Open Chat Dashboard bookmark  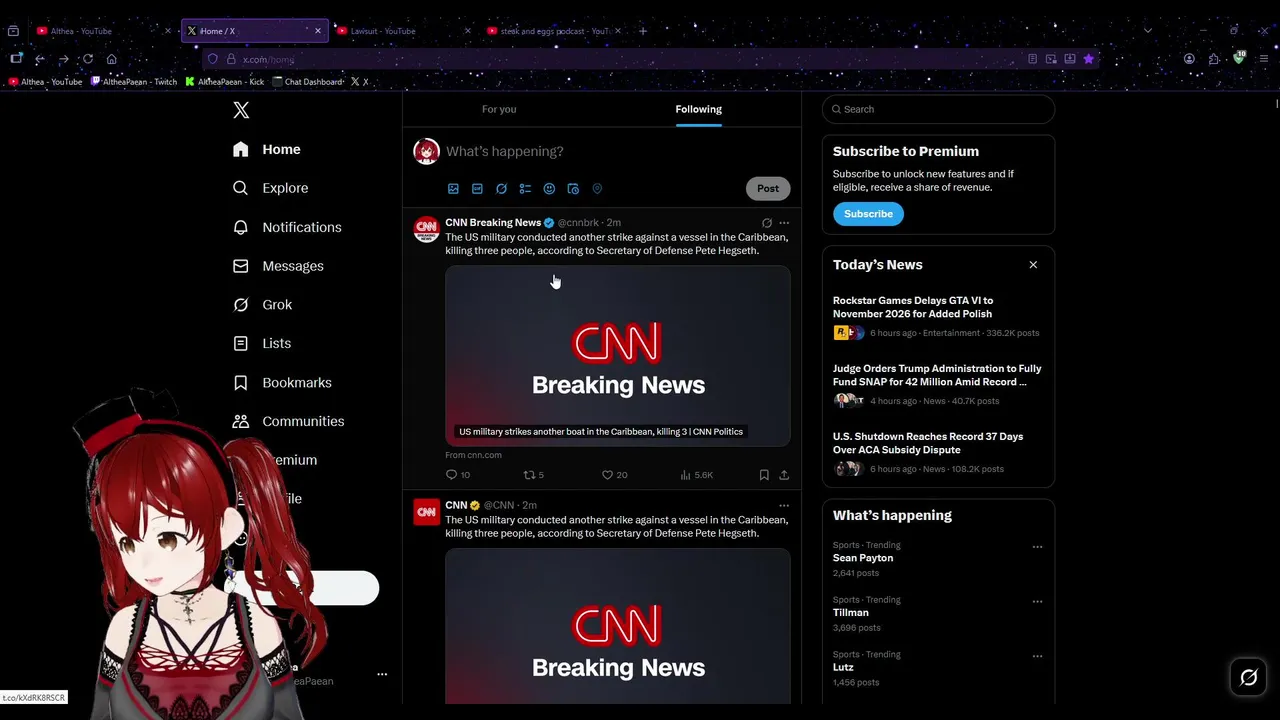tap(308, 82)
